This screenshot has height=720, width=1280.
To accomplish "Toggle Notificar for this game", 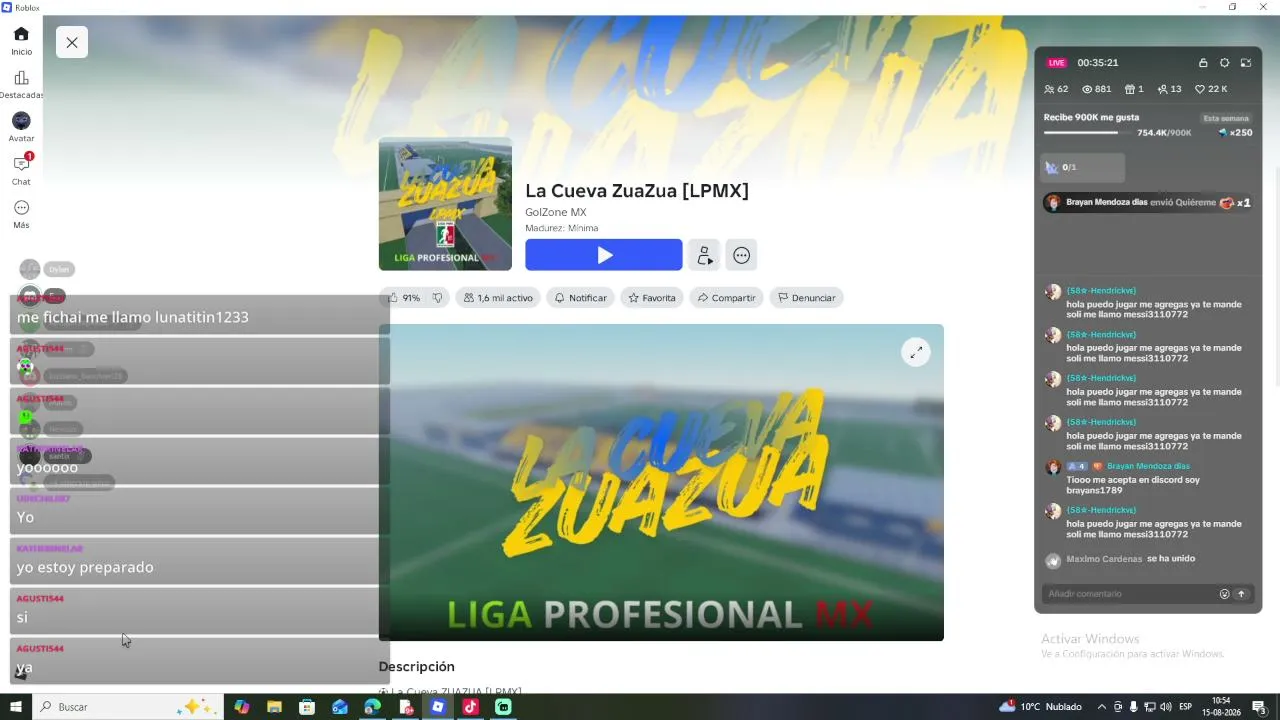I will pos(580,298).
